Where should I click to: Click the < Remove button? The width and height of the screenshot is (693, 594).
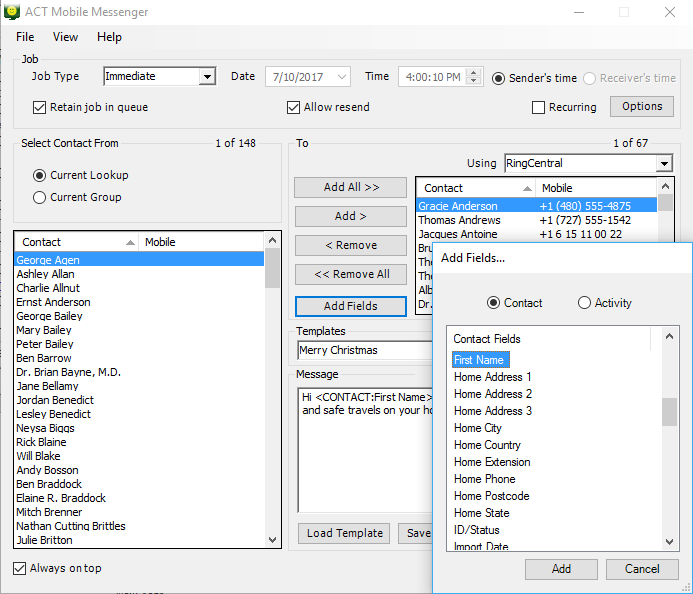(351, 245)
